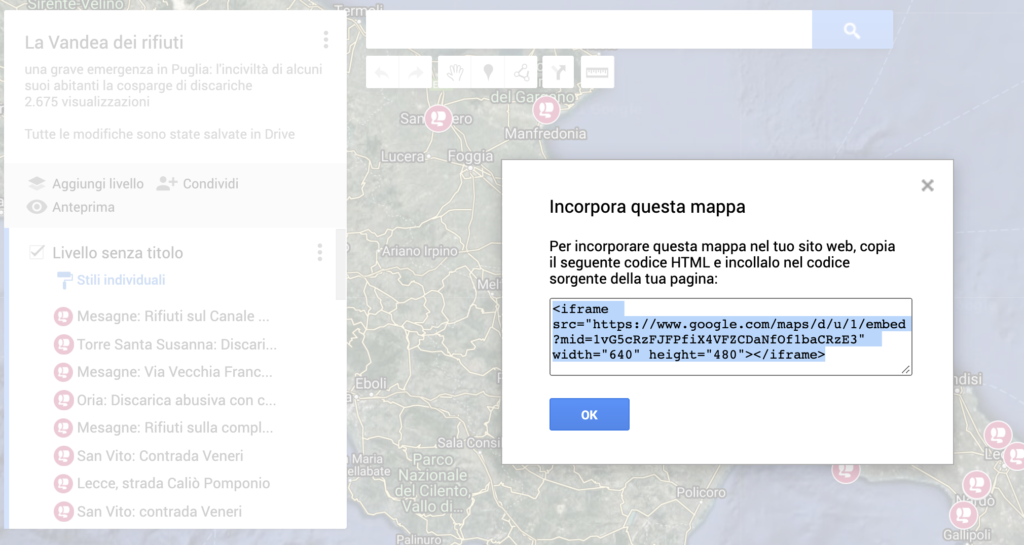Select the draw line tool
1024x545 pixels.
522,72
